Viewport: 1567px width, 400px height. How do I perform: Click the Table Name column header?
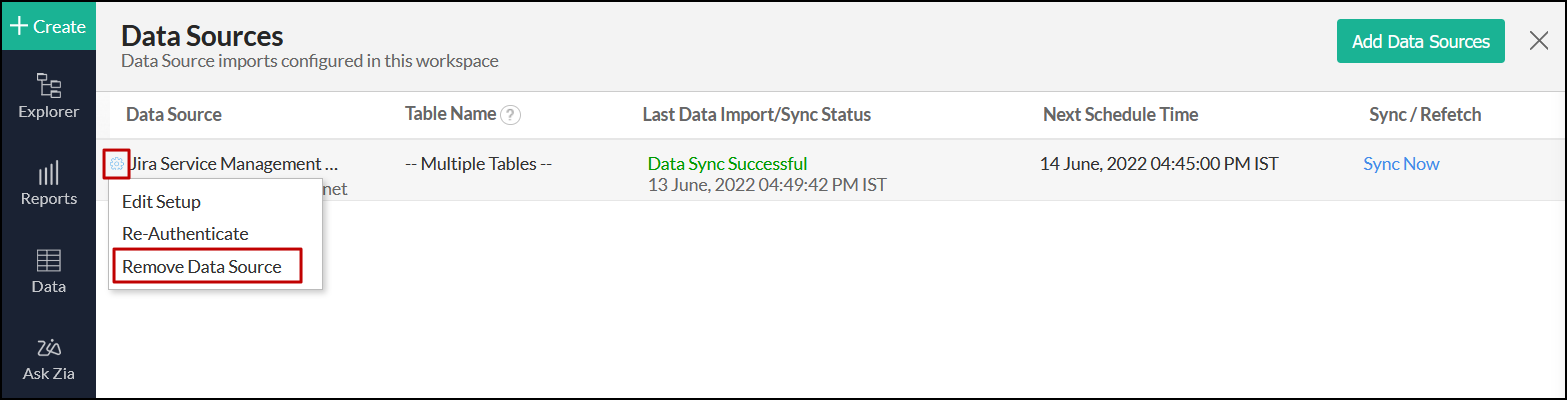pos(450,114)
